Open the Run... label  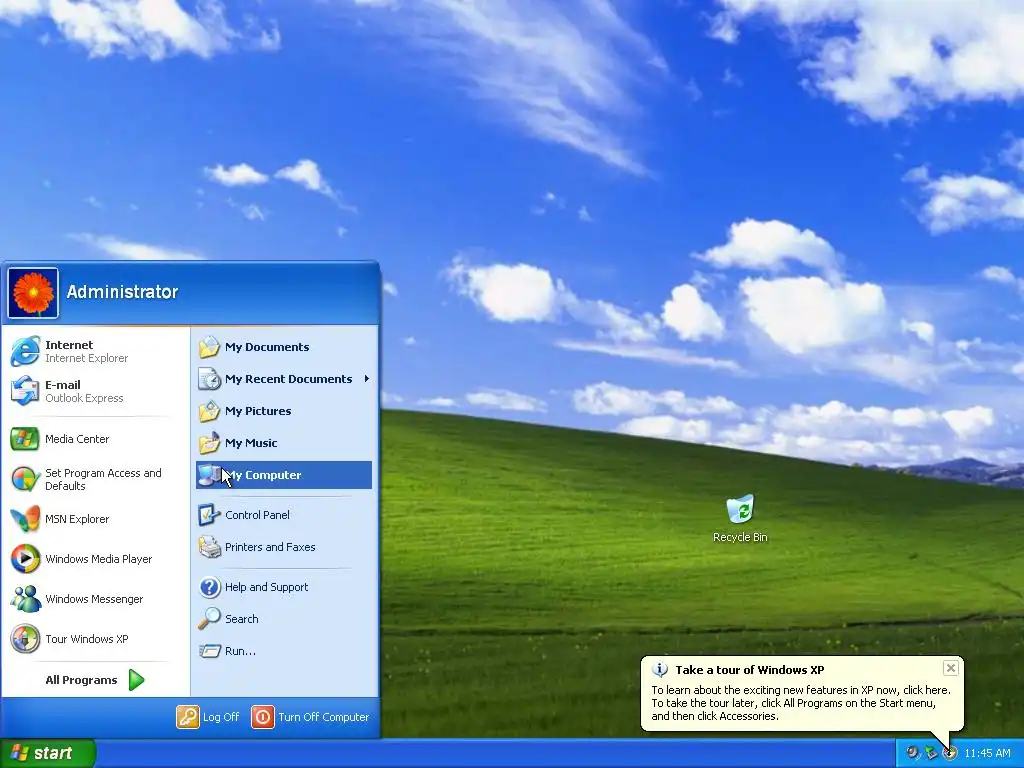coord(240,651)
